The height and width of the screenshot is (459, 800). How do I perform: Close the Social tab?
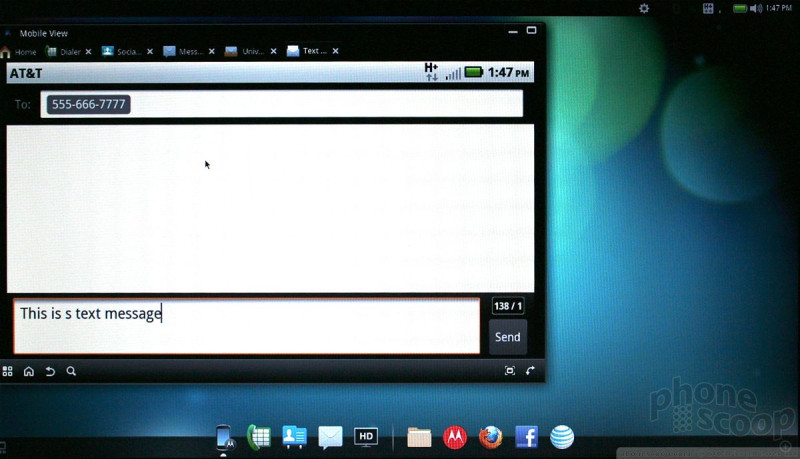click(150, 52)
